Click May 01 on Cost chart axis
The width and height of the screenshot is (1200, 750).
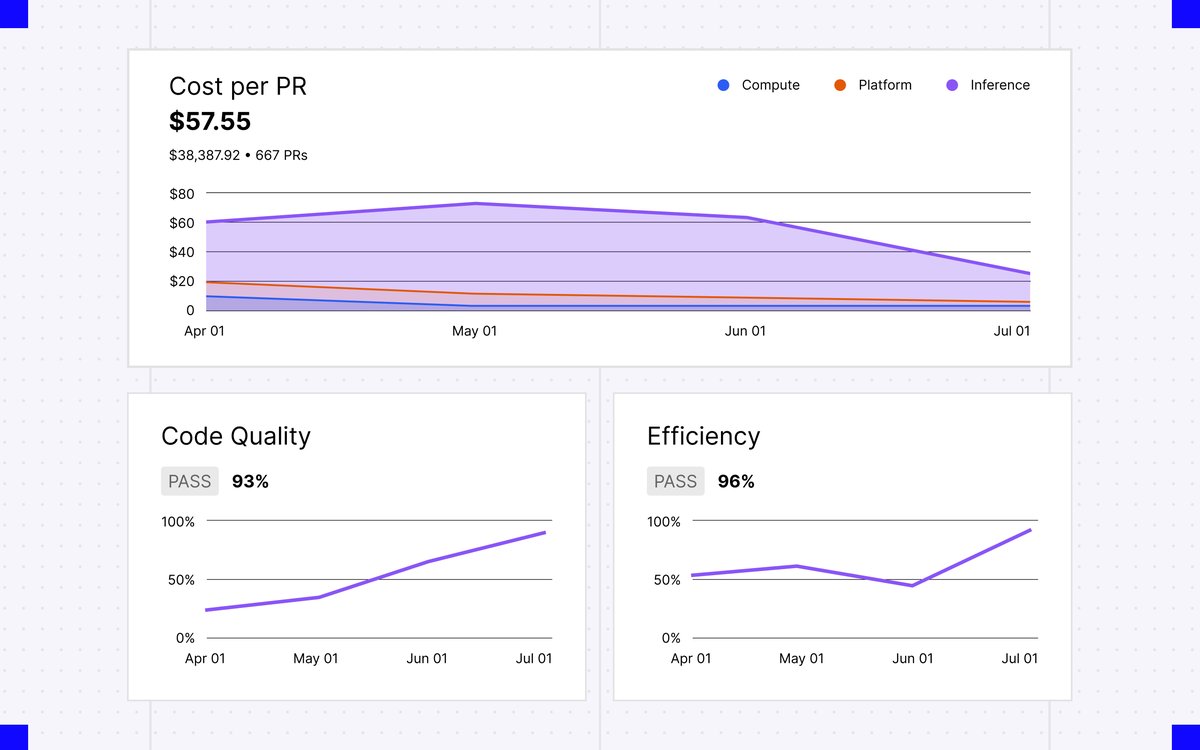pos(474,331)
